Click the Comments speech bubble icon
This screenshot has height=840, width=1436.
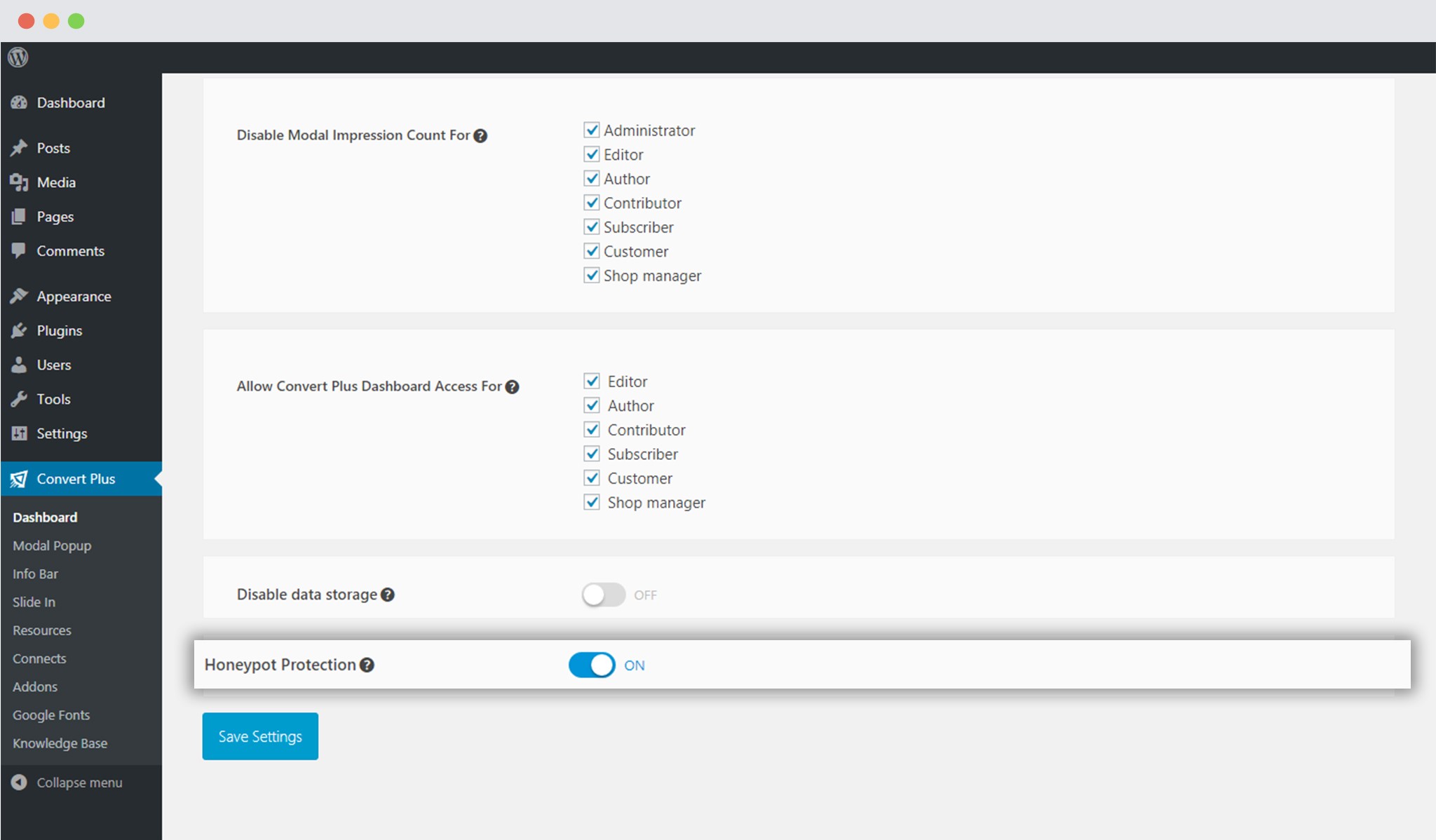[19, 250]
